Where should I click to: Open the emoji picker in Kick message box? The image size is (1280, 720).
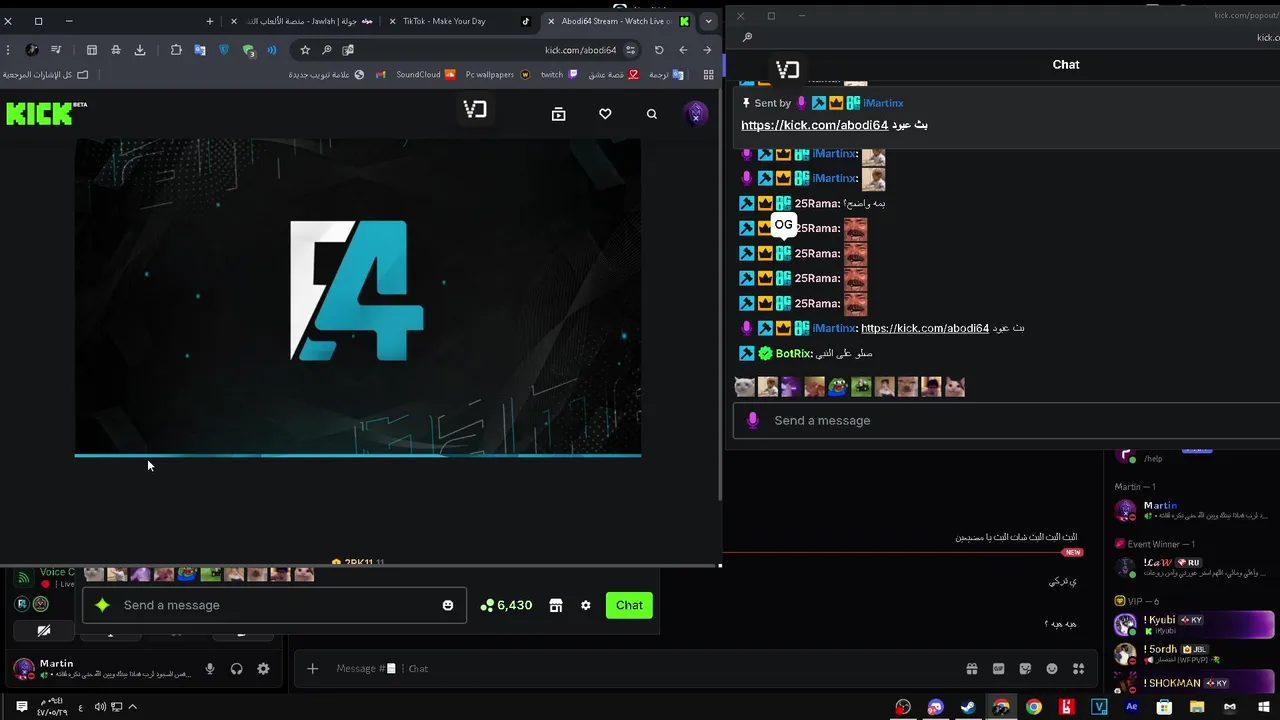448,605
